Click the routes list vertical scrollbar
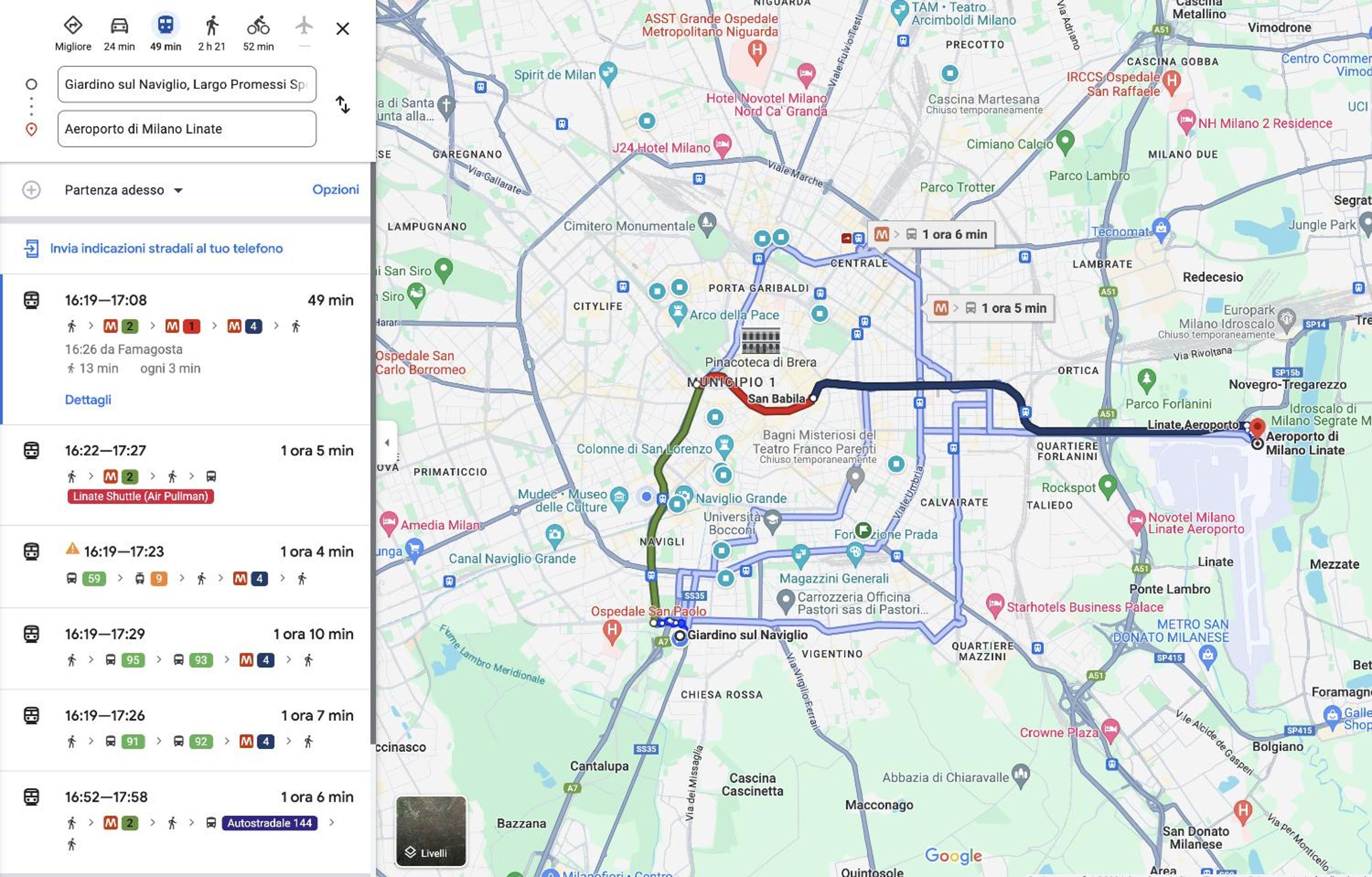Image resolution: width=1372 pixels, height=877 pixels. [x=373, y=453]
